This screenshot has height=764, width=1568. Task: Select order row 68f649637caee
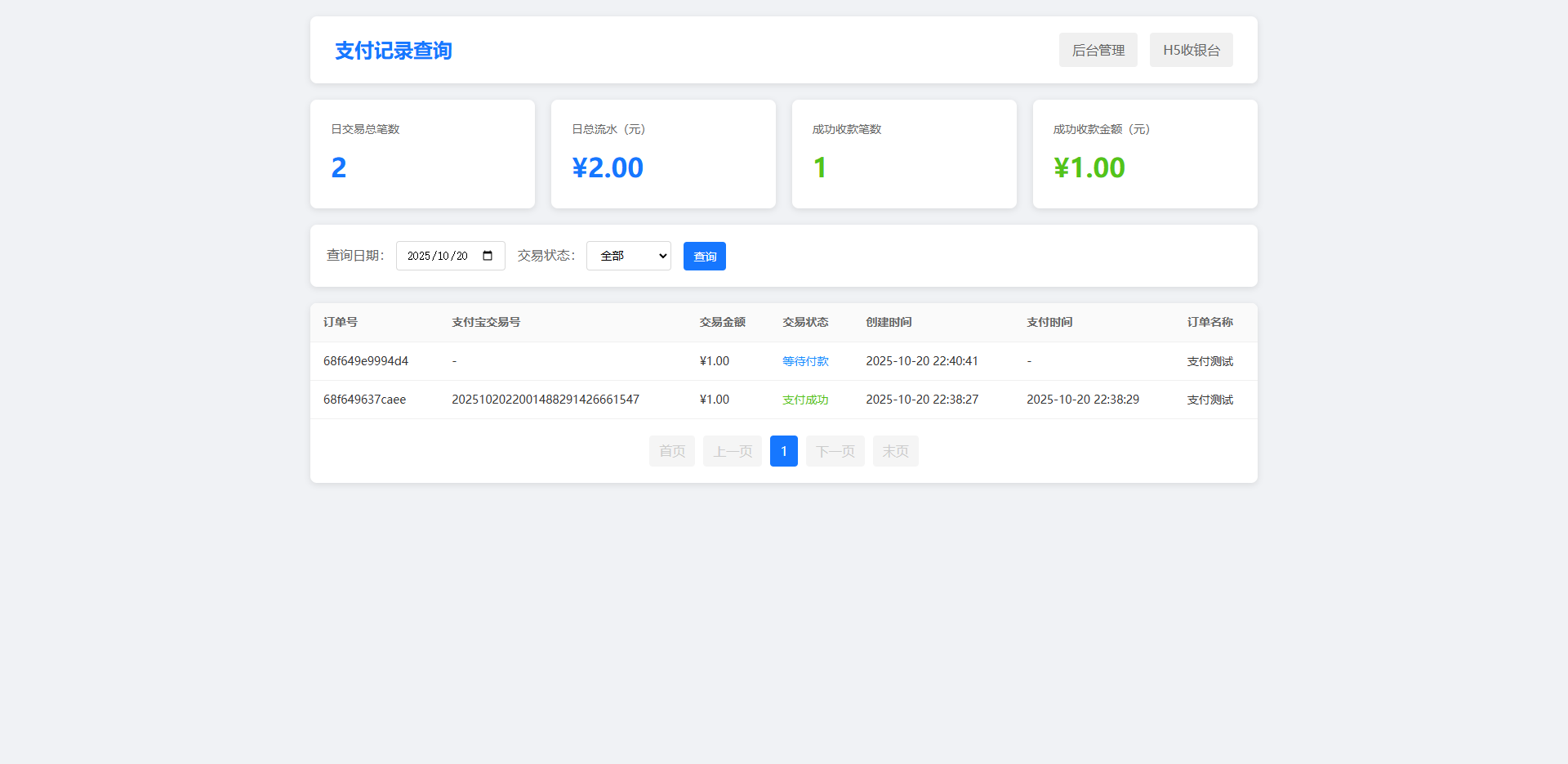pos(364,400)
